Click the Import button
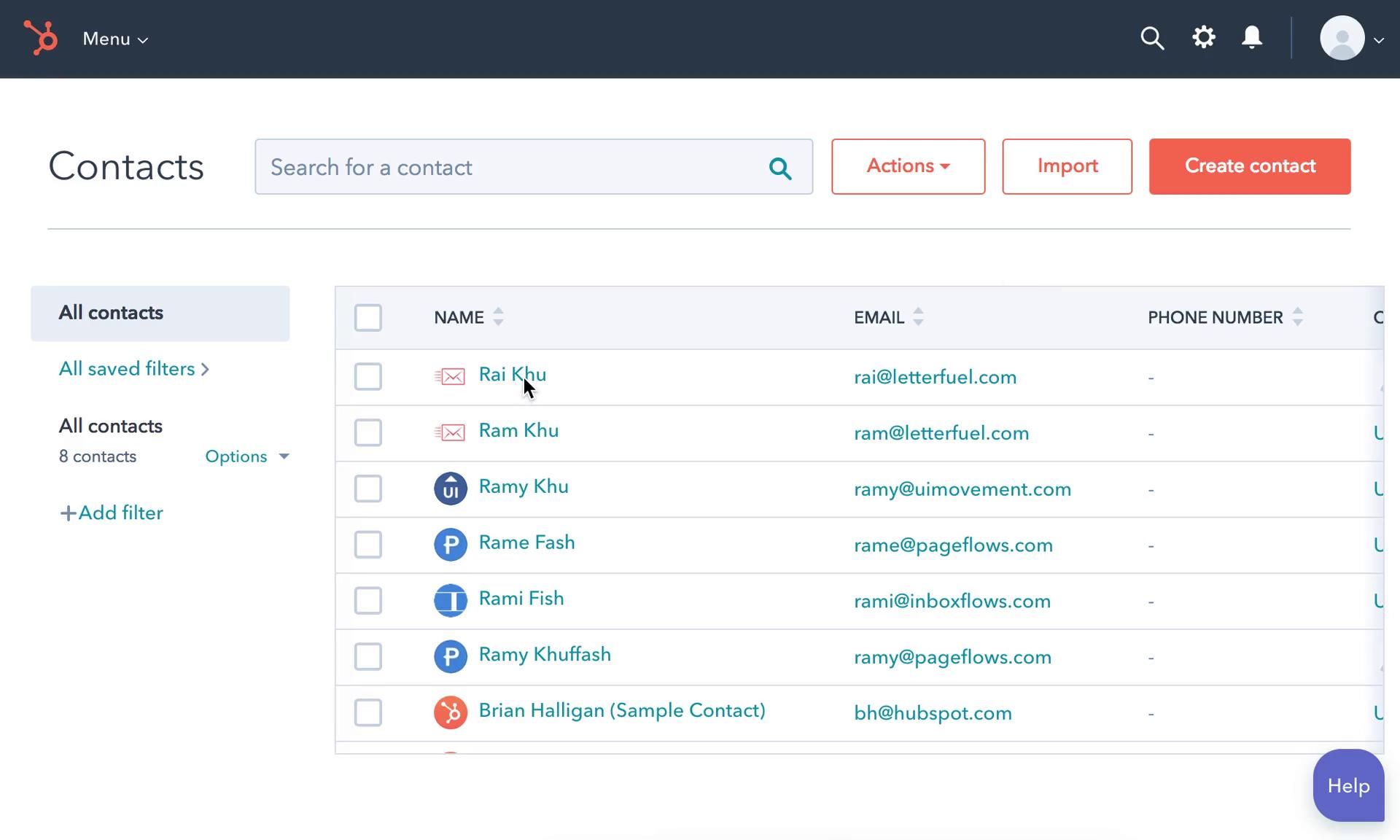Viewport: 1400px width, 840px height. coord(1067,165)
